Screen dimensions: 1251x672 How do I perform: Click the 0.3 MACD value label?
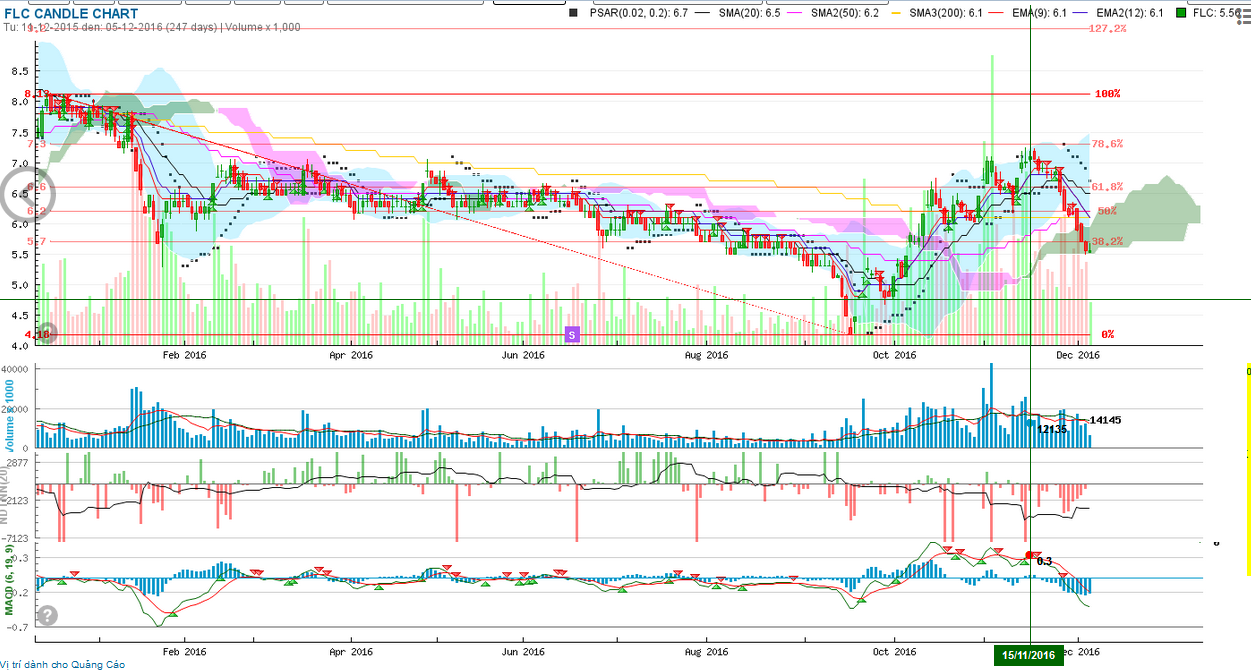(1045, 561)
